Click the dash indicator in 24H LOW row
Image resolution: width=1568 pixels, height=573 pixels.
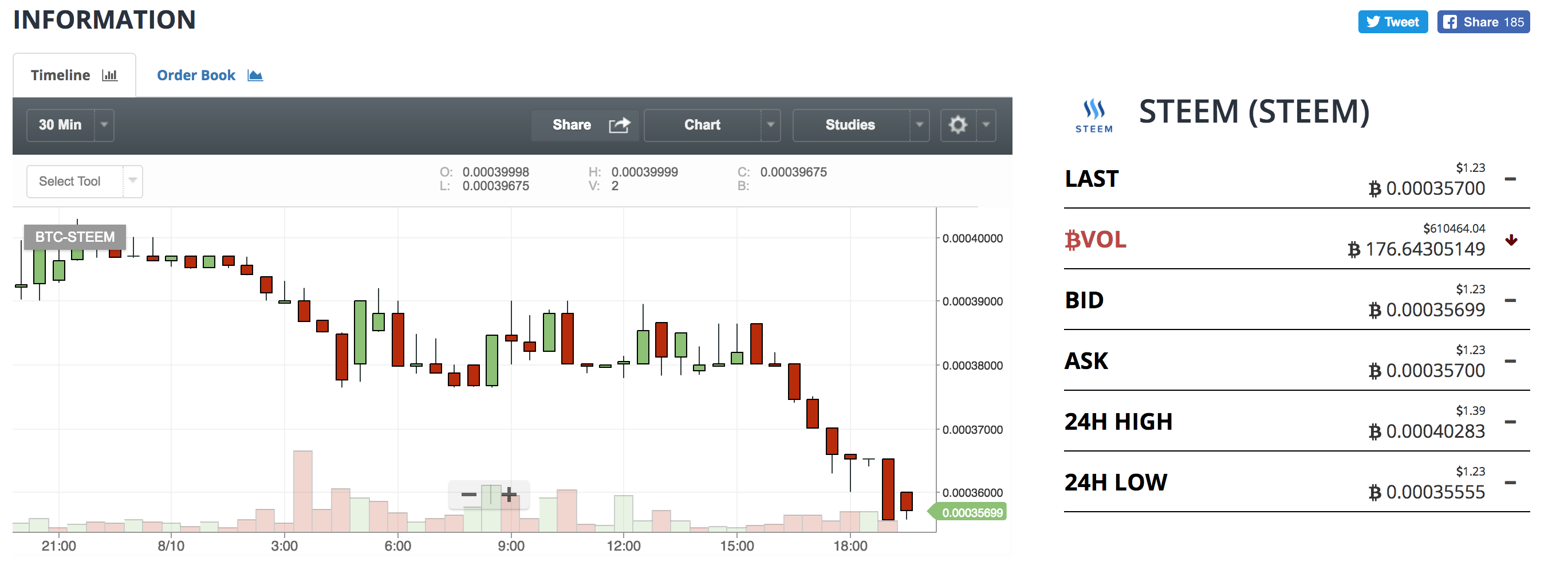(1510, 483)
